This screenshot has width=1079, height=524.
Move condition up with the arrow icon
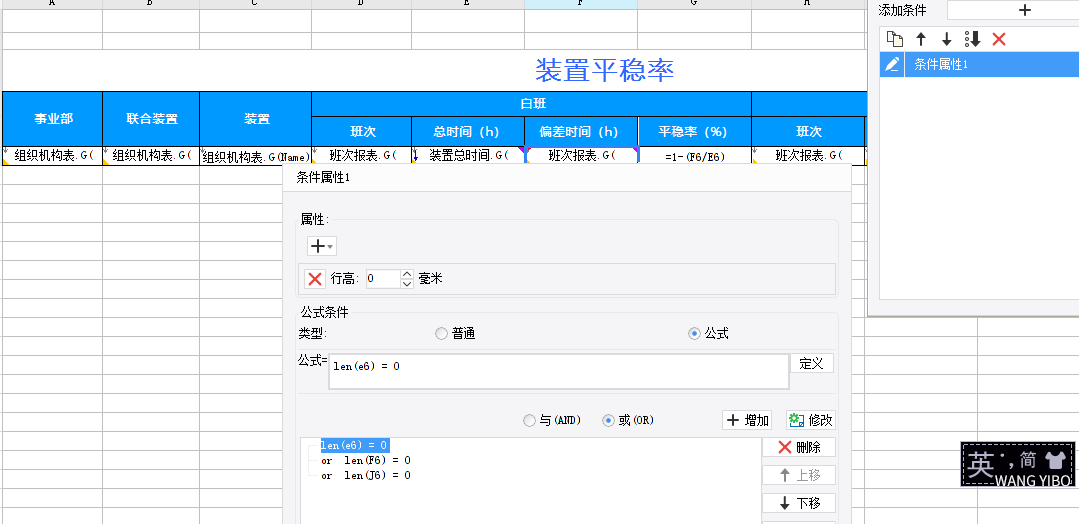921,39
